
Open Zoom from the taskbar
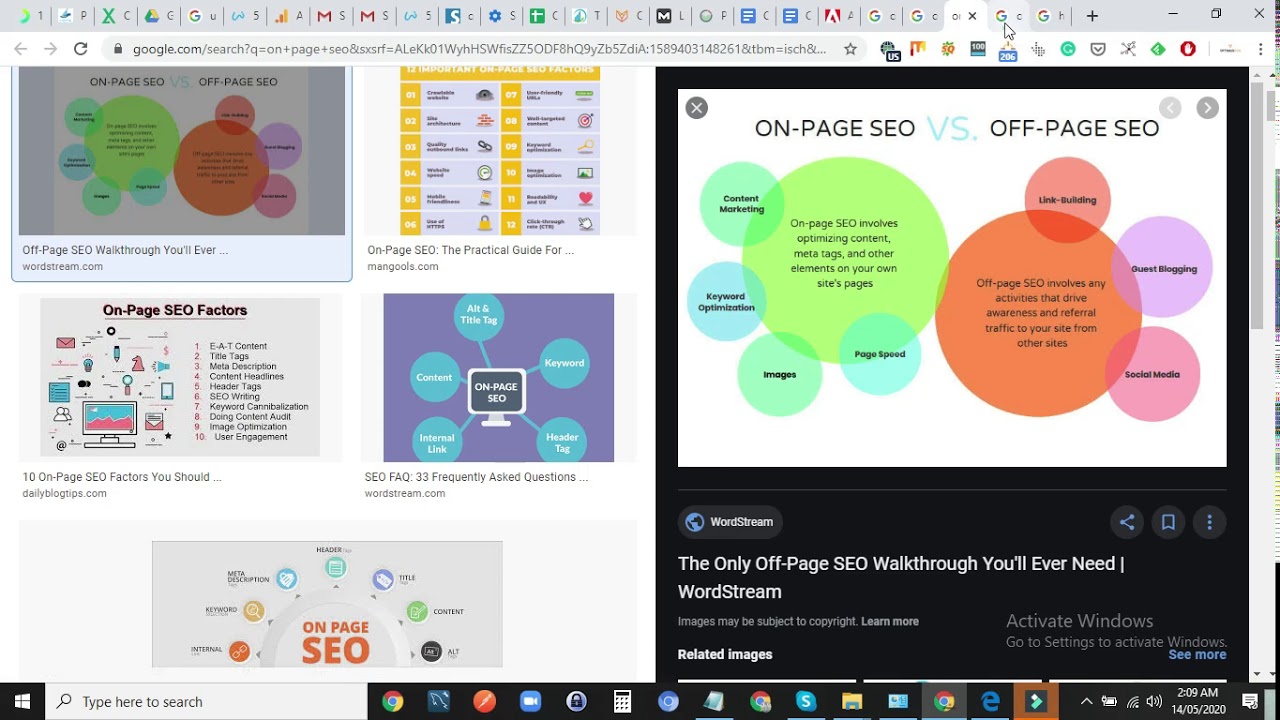530,702
